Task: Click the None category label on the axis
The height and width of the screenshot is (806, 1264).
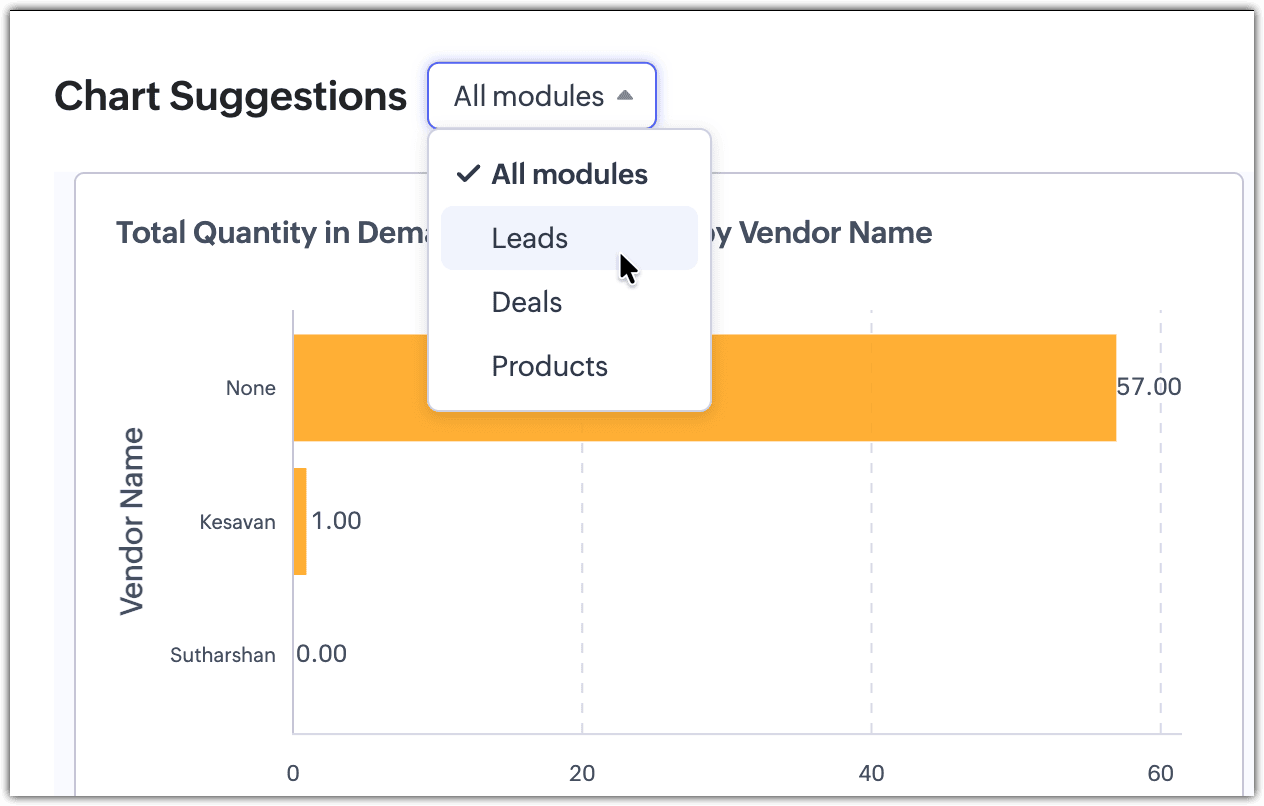Action: coord(250,388)
